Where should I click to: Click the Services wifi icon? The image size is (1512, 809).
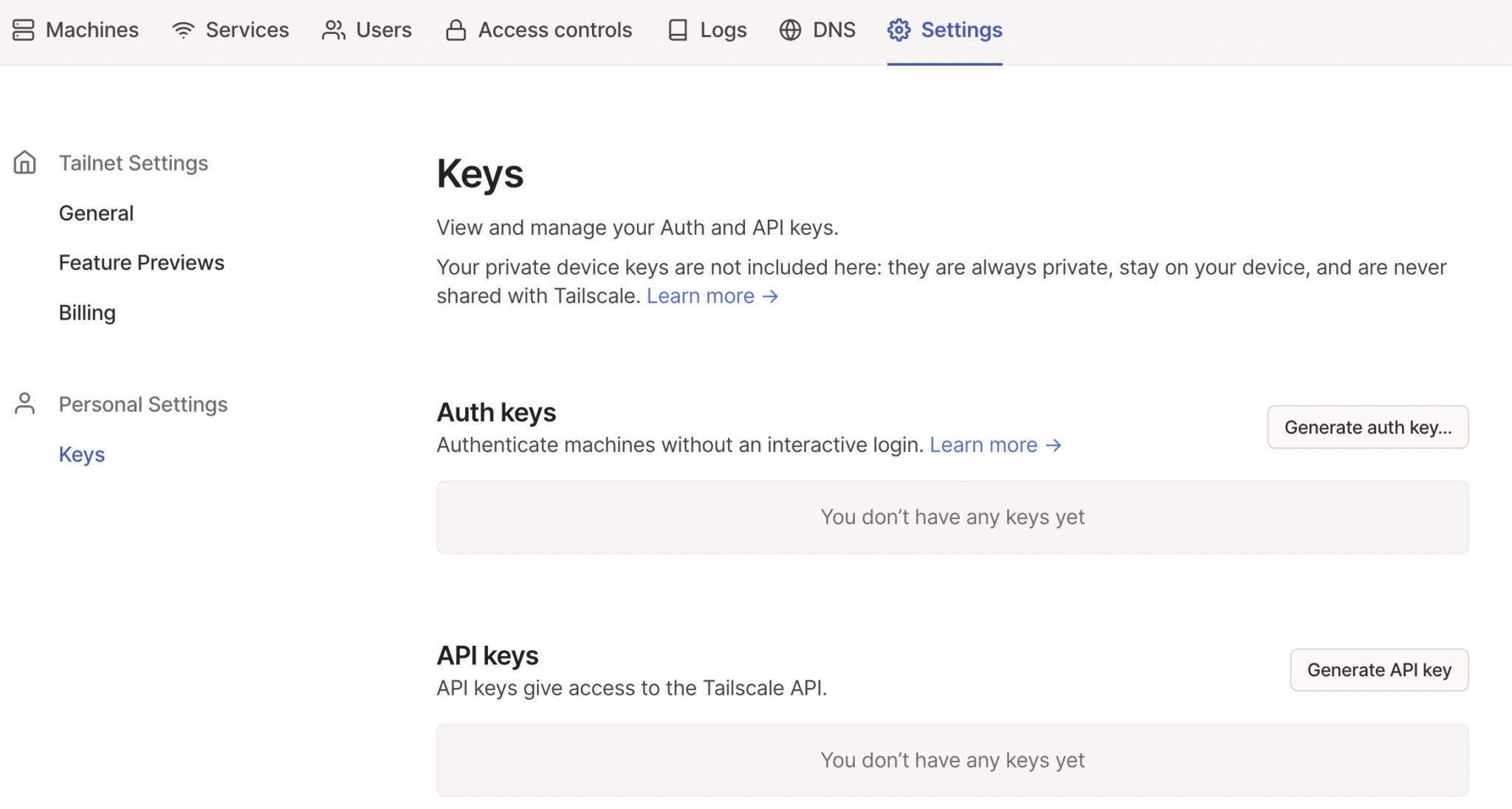click(x=183, y=30)
